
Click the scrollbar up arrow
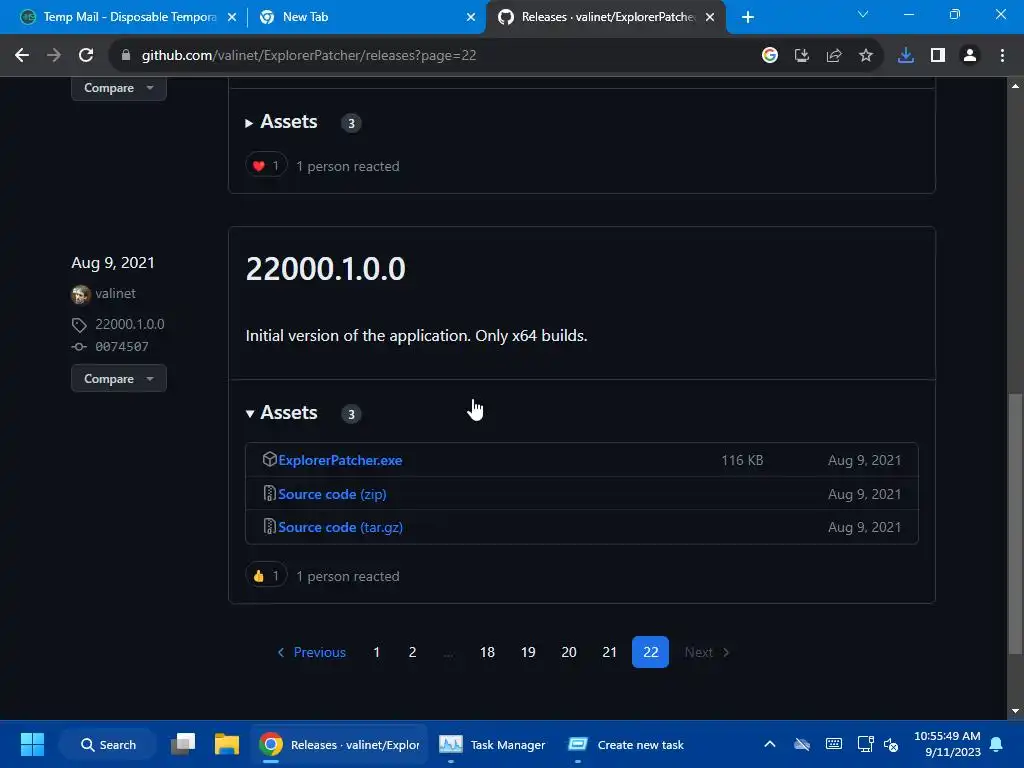click(1015, 86)
